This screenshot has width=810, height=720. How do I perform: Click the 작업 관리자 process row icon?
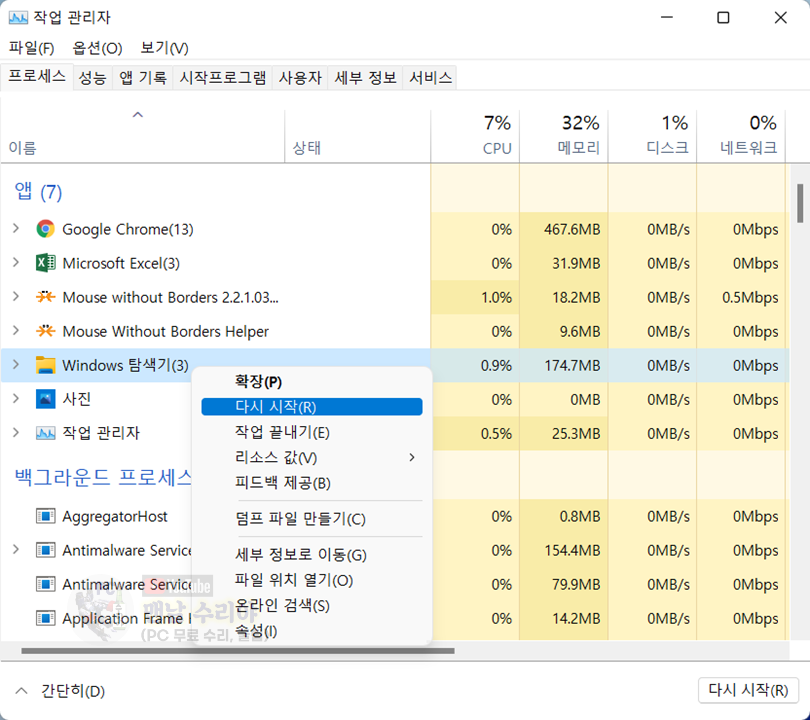45,433
